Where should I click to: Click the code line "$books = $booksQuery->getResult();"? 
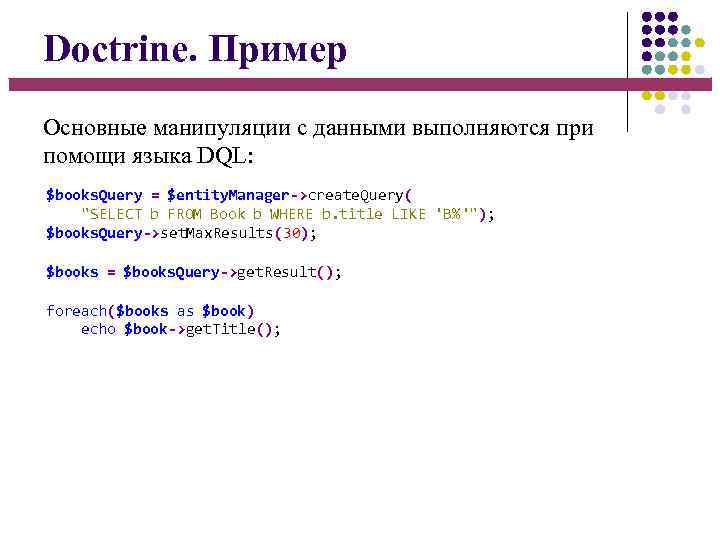(193, 272)
